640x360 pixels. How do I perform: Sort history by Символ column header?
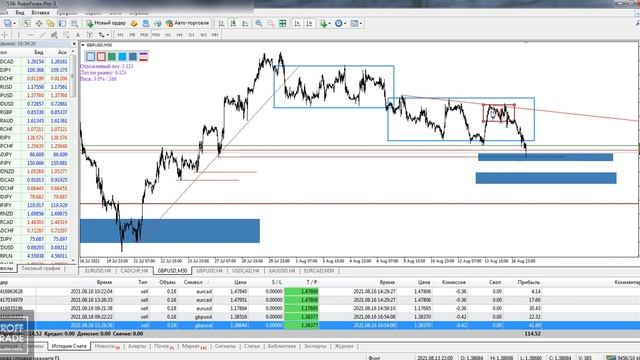pyautogui.click(x=193, y=282)
